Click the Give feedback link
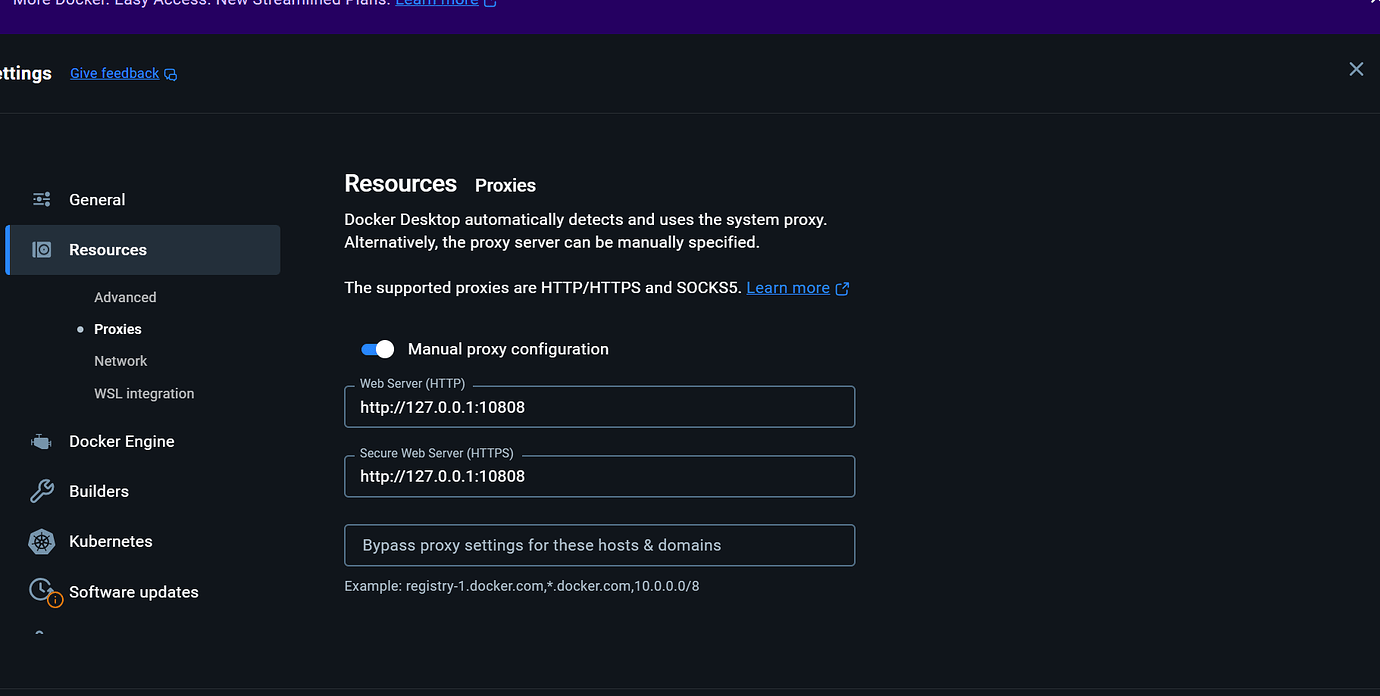Image resolution: width=1380 pixels, height=696 pixels. (x=114, y=74)
